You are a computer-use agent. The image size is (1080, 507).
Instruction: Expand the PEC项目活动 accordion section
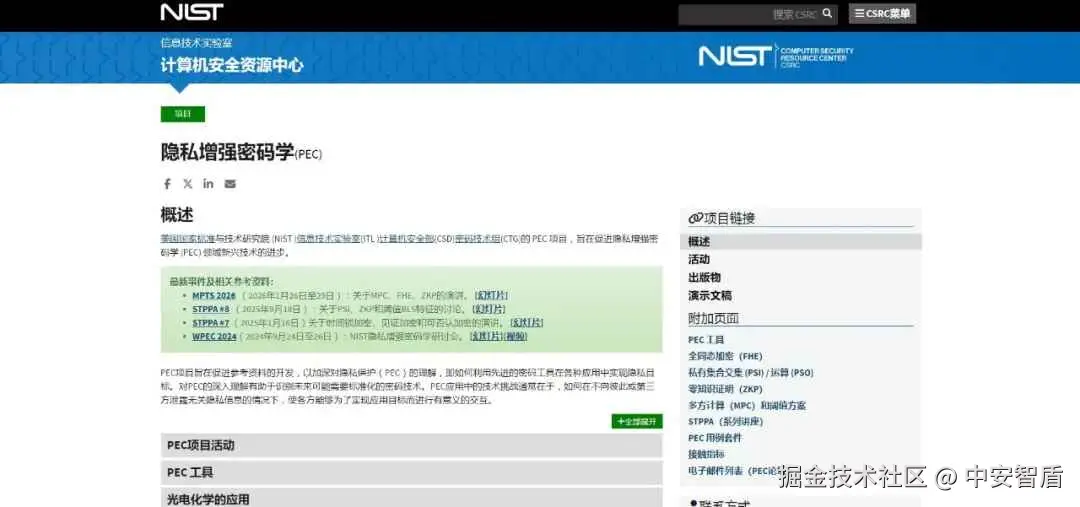pyautogui.click(x=411, y=445)
